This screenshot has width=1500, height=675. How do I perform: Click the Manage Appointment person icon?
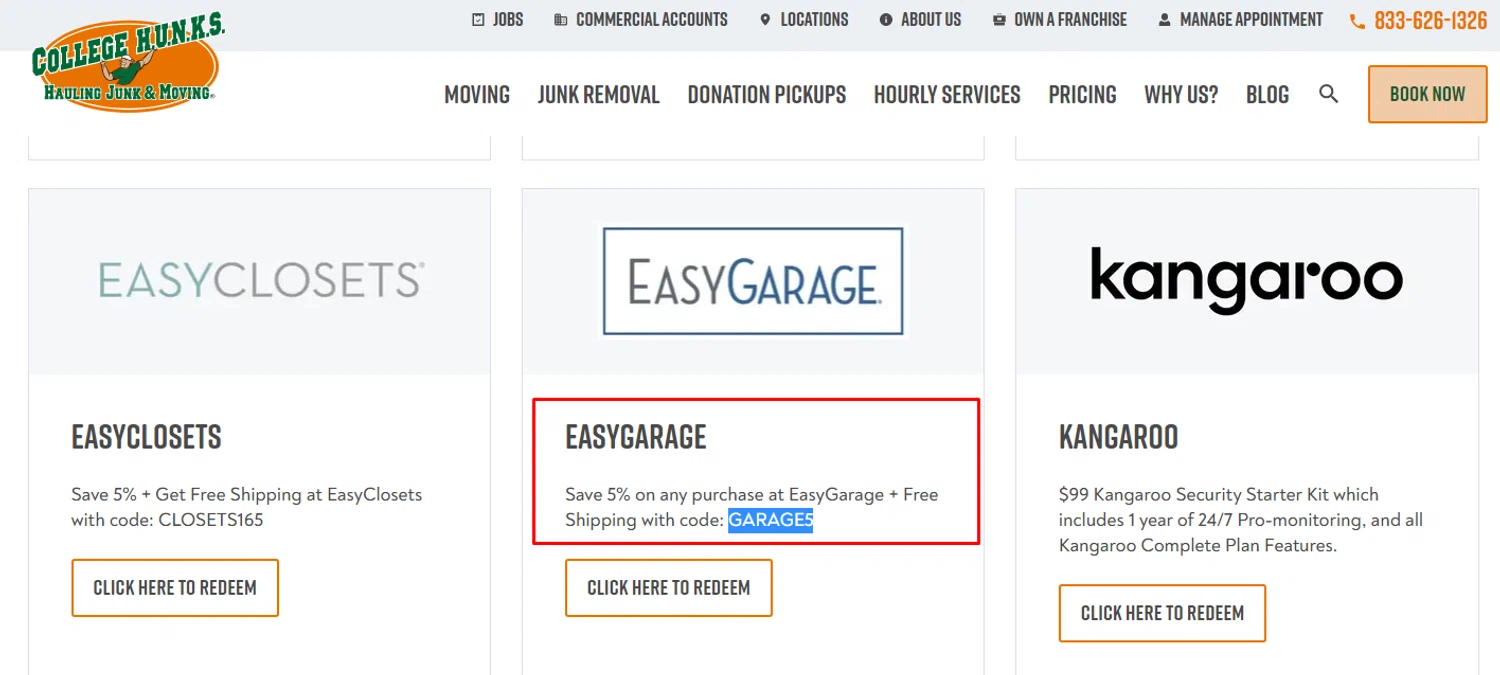point(1164,19)
